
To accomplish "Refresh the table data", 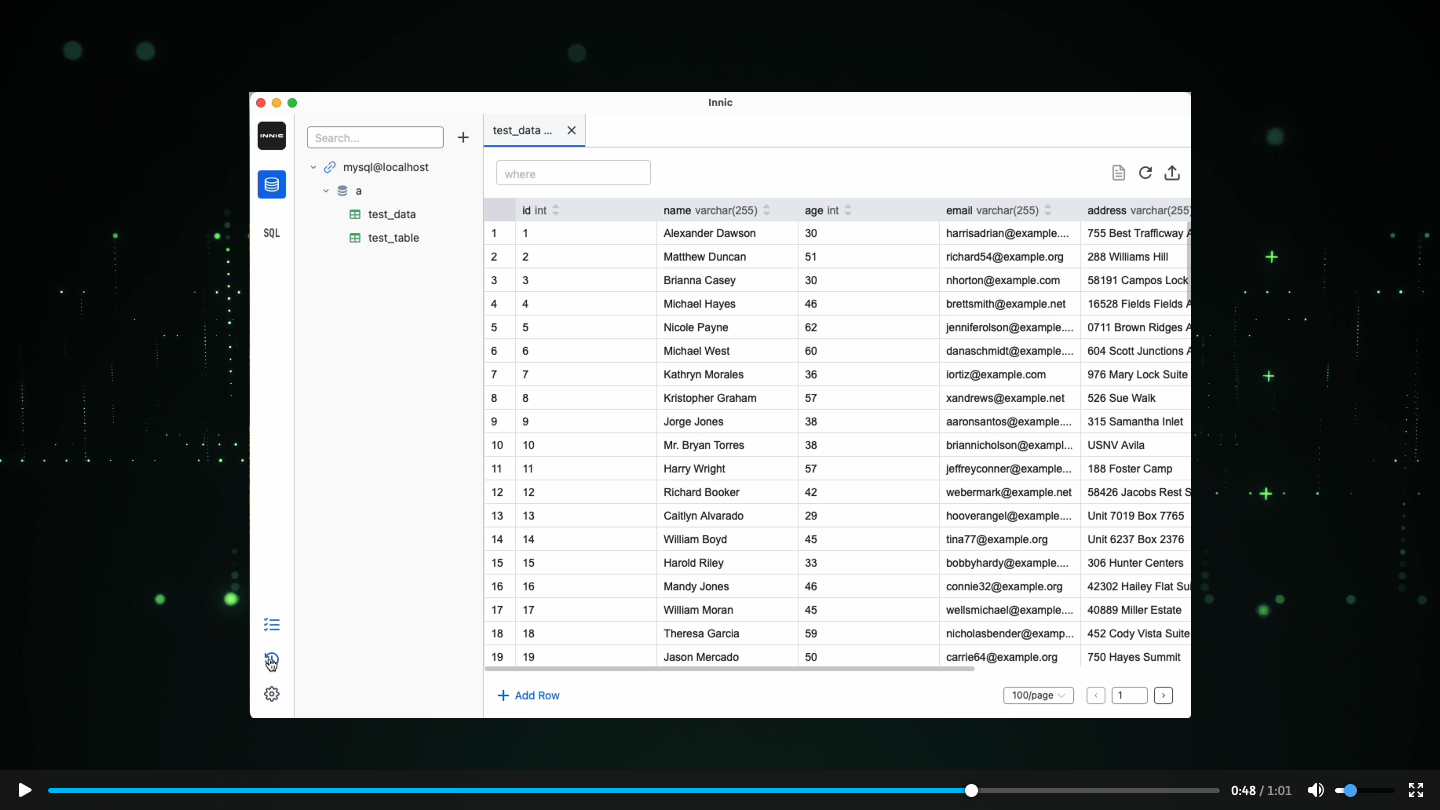I will (1145, 173).
